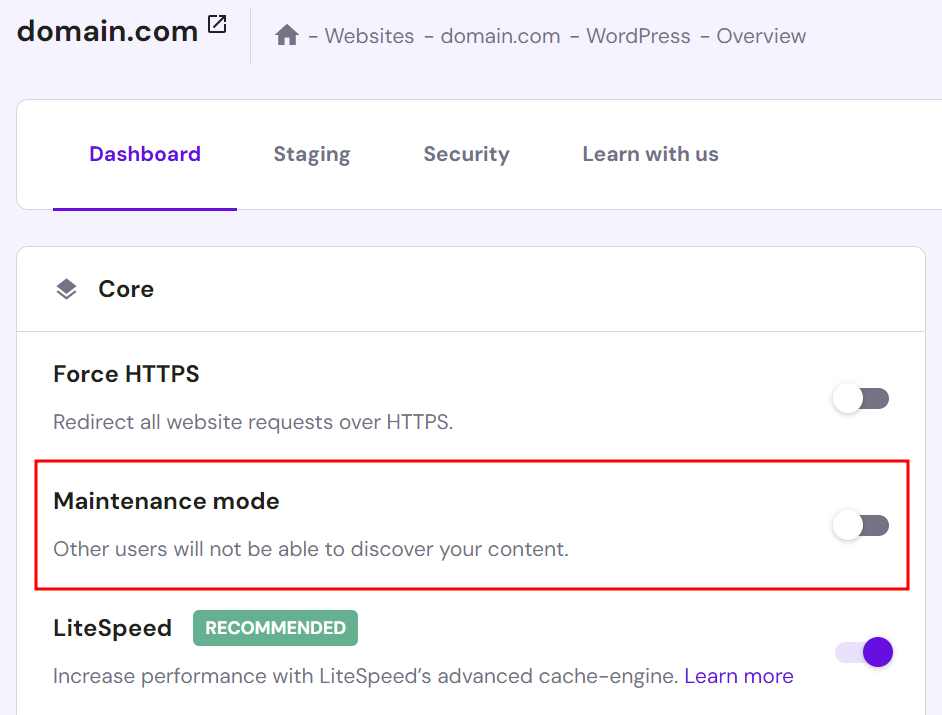The image size is (942, 715).
Task: Enable the Force HTTPS toggle
Action: pos(861,398)
